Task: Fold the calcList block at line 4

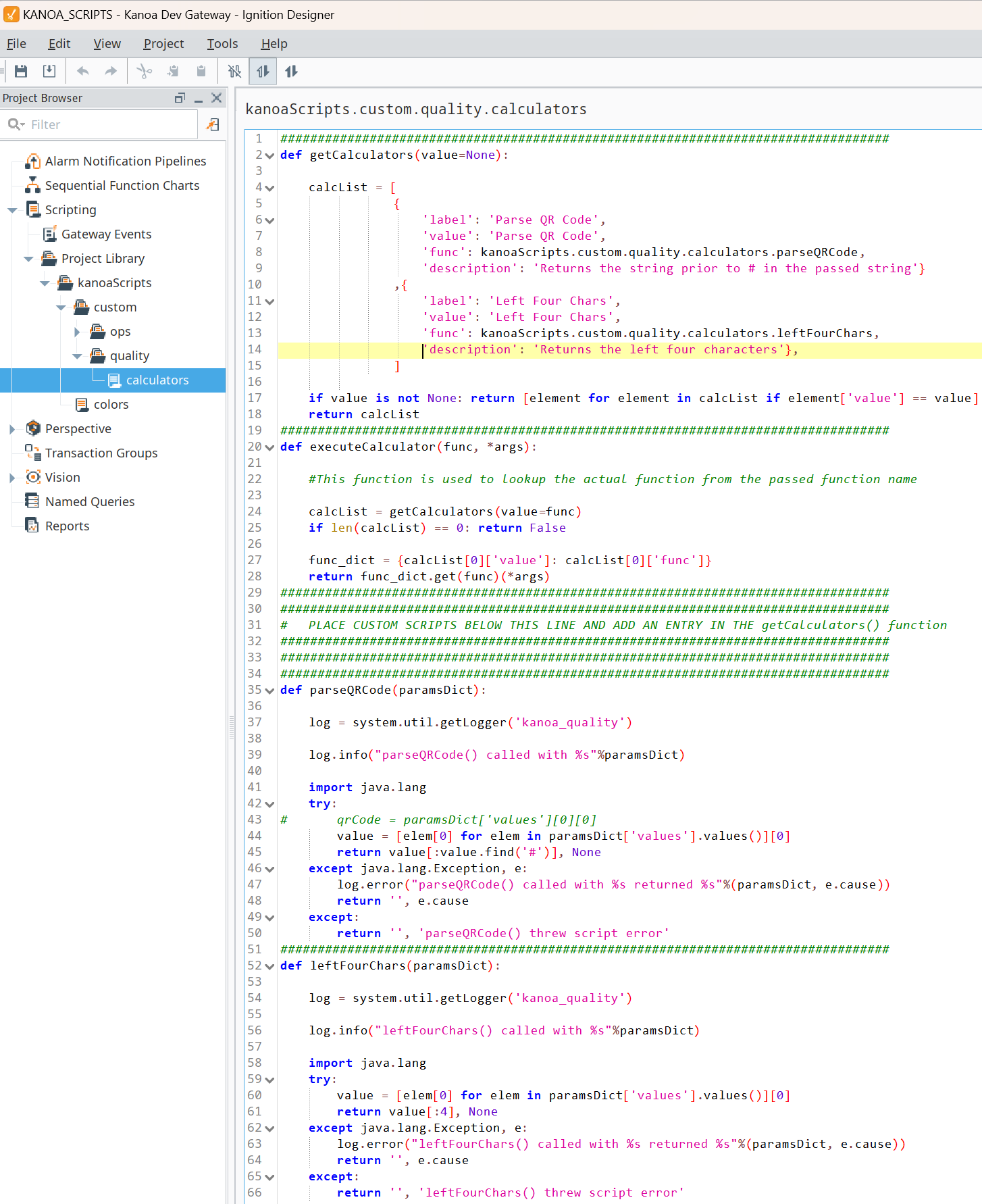Action: [x=270, y=188]
